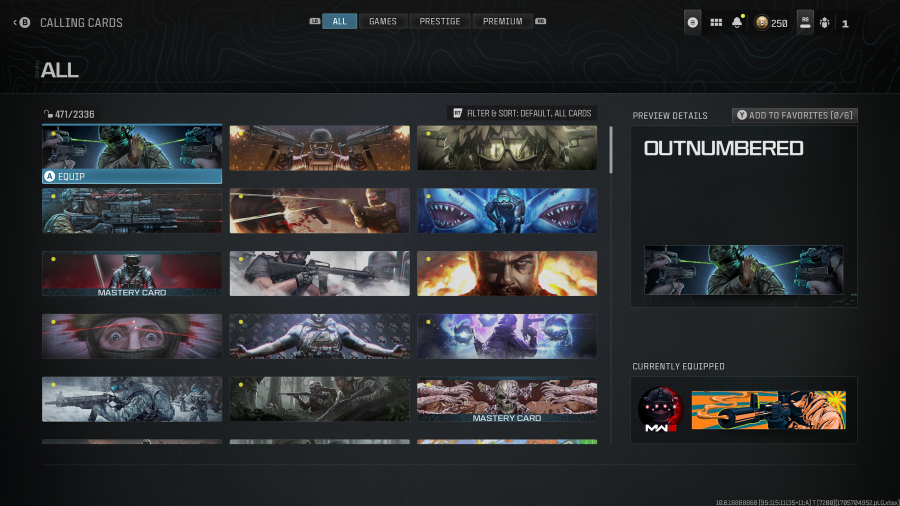The height and width of the screenshot is (506, 900).
Task: Click the RB shoulder button icon
Action: pyautogui.click(x=540, y=21)
